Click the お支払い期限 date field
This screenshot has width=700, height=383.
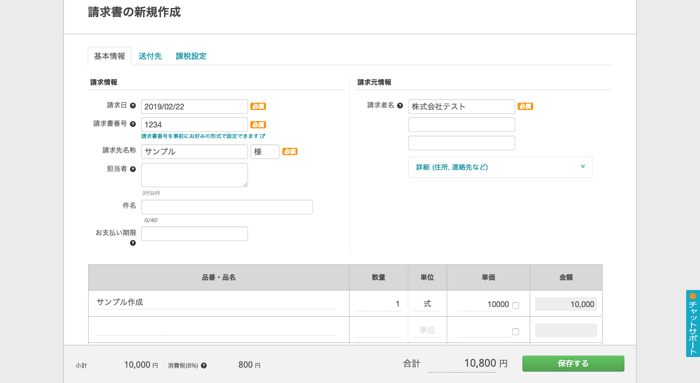pos(194,233)
